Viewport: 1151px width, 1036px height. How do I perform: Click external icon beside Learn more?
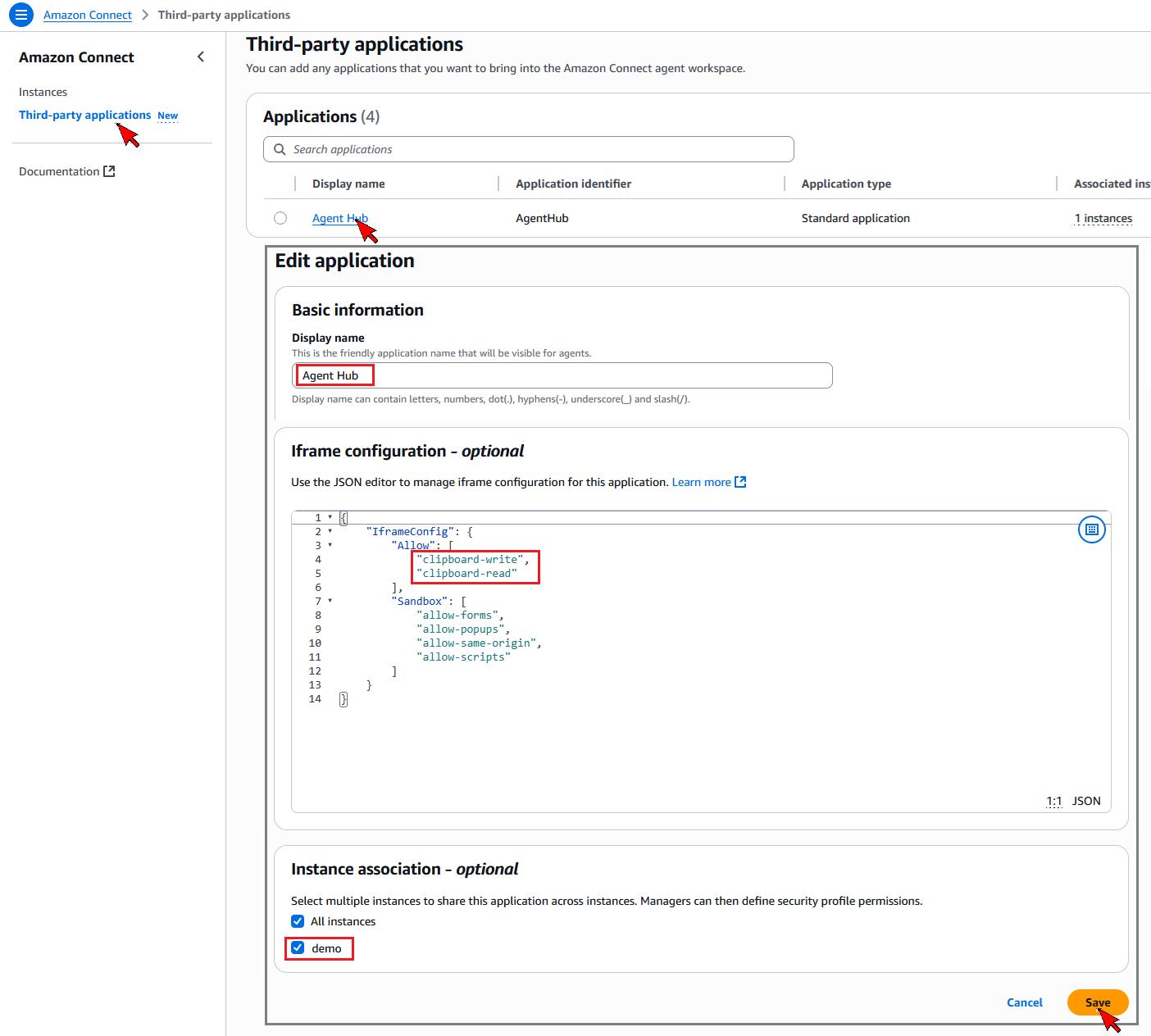pyautogui.click(x=740, y=482)
